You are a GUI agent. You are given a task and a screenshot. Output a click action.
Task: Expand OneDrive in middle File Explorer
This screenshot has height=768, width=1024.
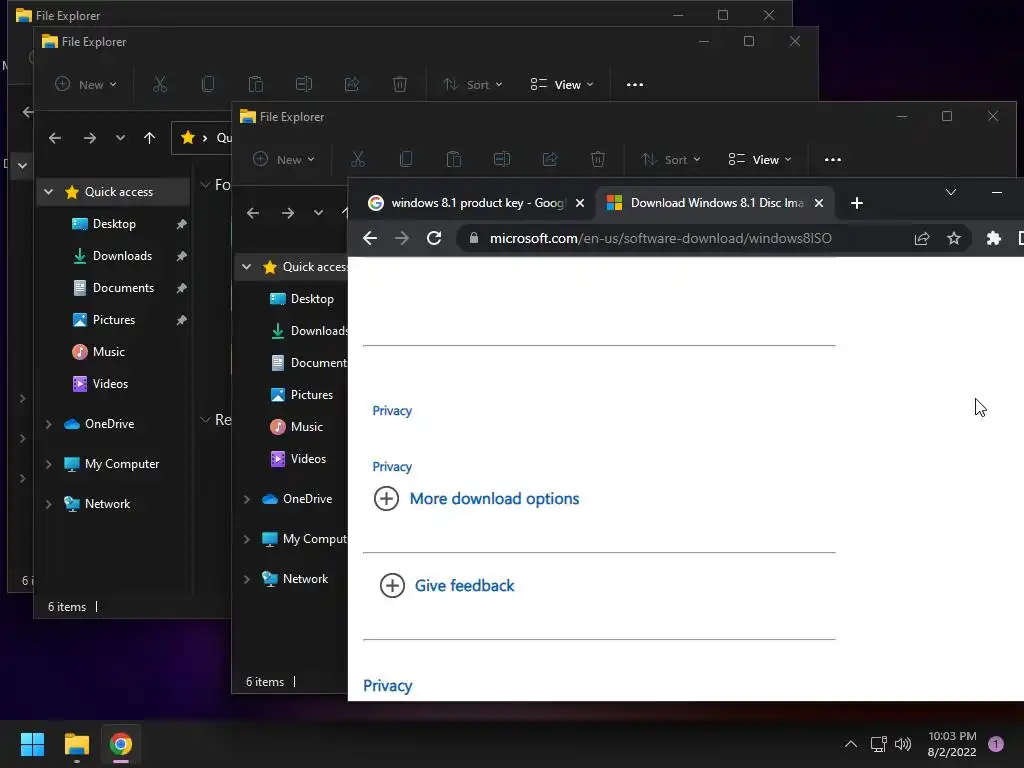click(x=48, y=424)
